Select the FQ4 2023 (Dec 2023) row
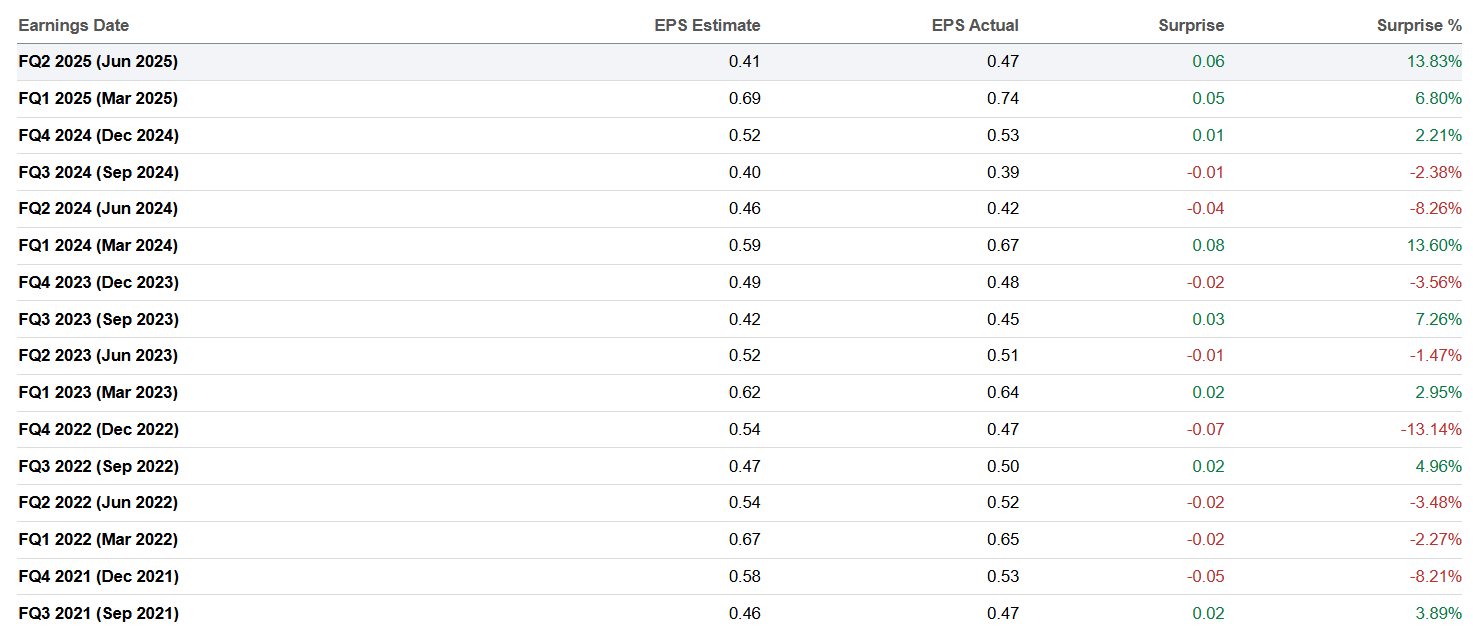 (98, 282)
